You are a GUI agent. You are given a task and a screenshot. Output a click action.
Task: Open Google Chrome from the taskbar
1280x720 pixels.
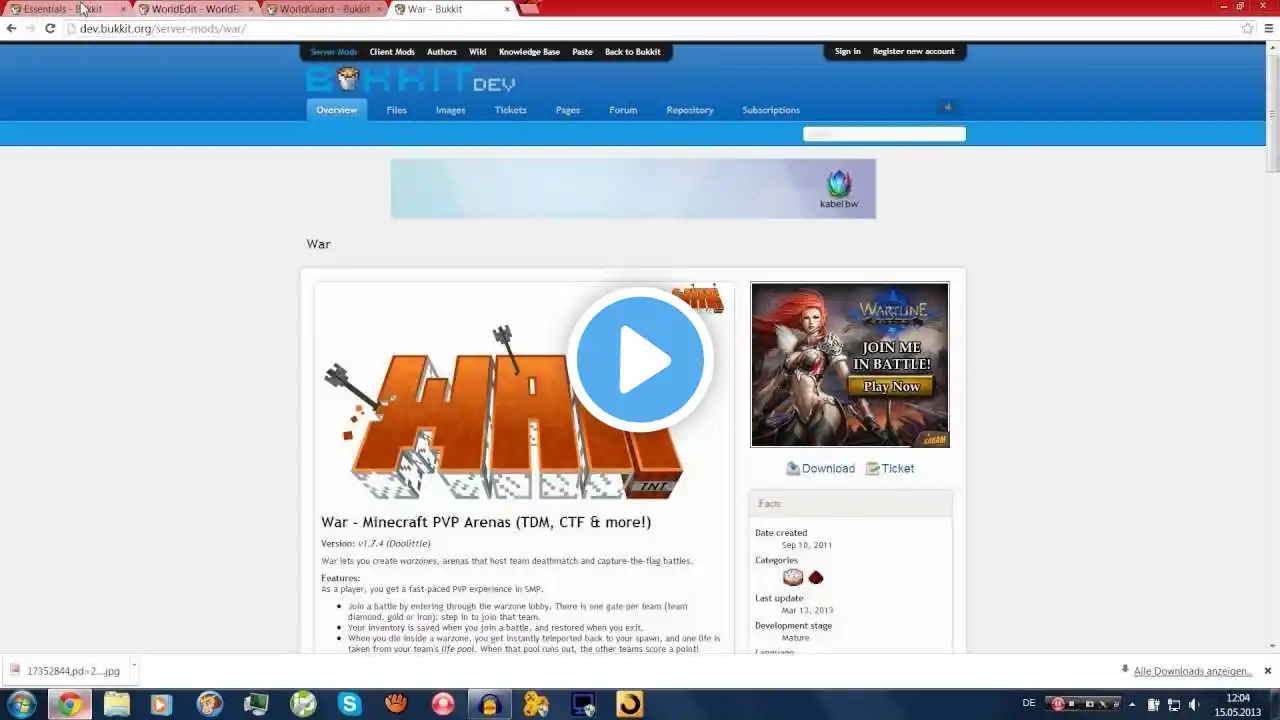(68, 704)
